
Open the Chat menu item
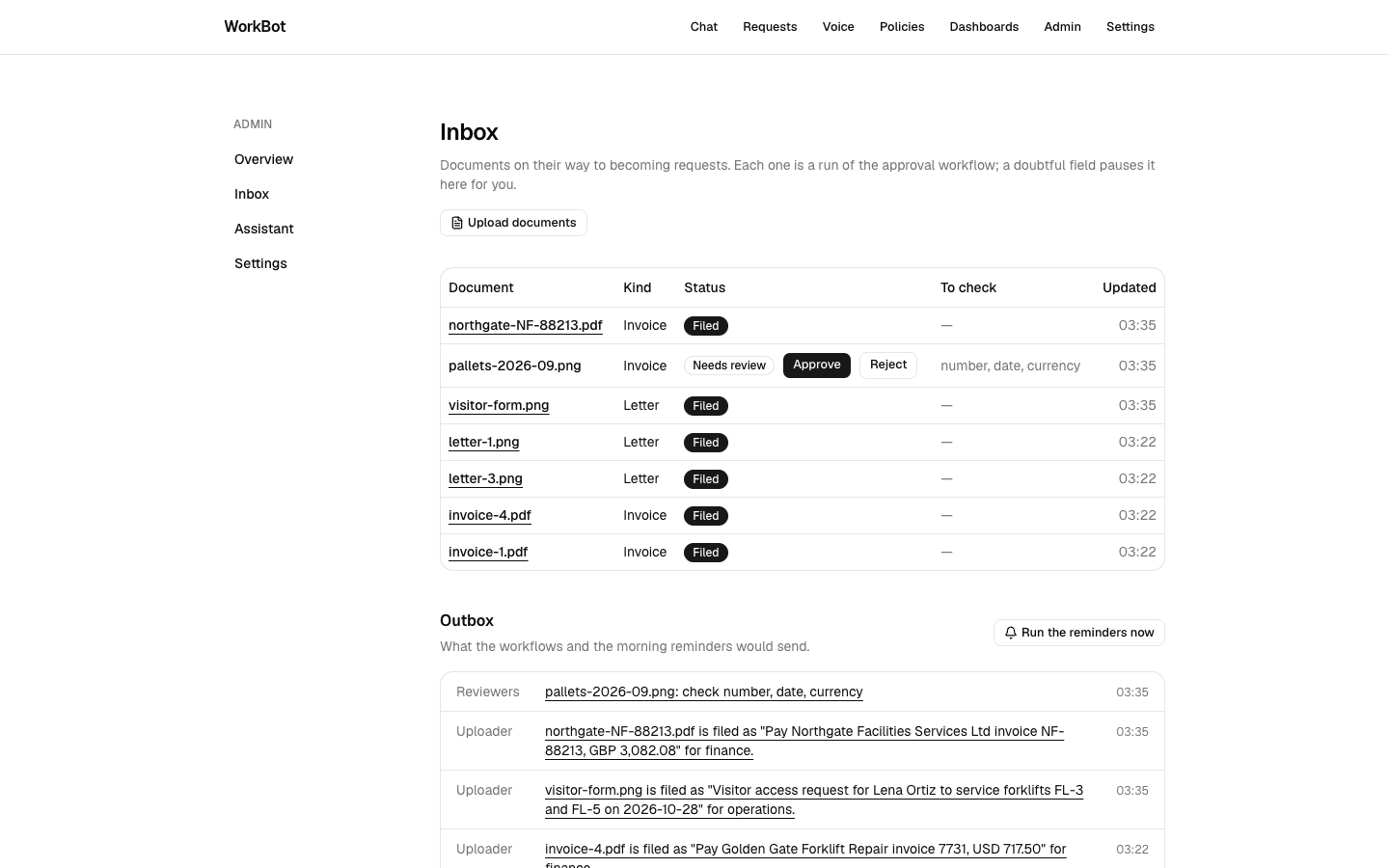(x=704, y=27)
